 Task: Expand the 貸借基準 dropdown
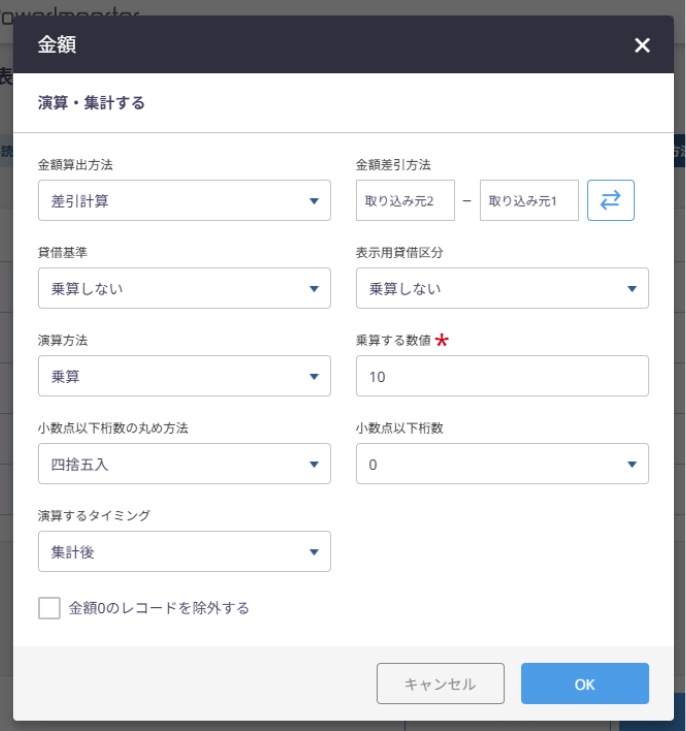click(184, 288)
